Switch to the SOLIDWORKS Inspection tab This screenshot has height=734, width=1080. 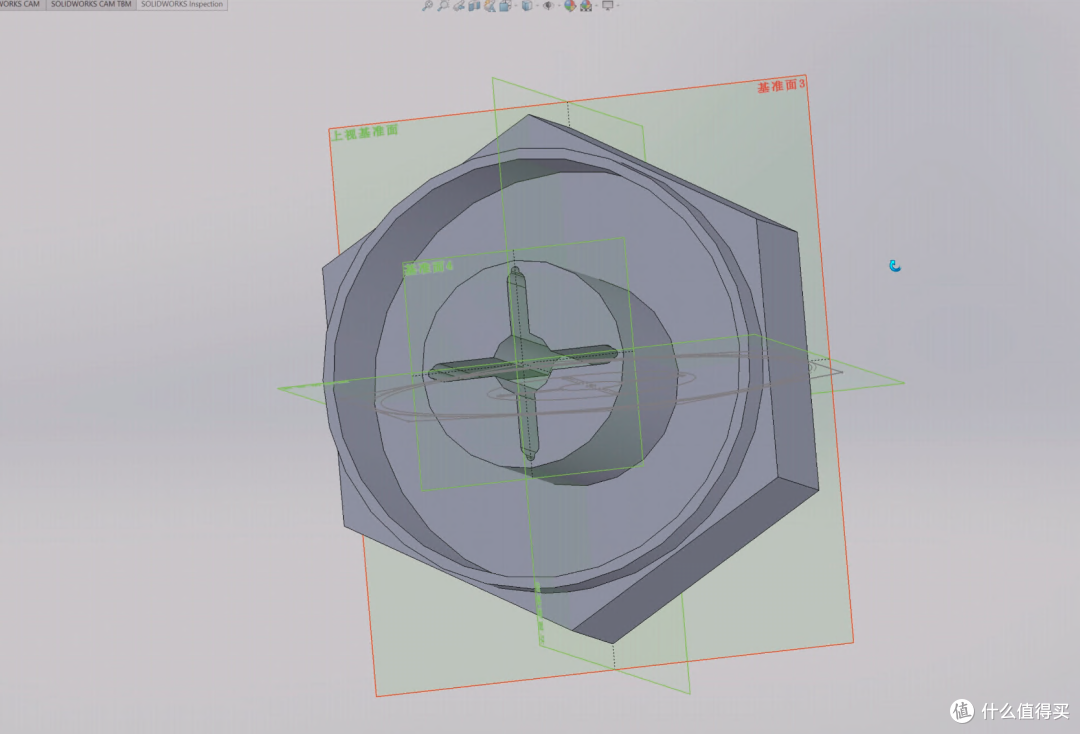click(x=182, y=4)
